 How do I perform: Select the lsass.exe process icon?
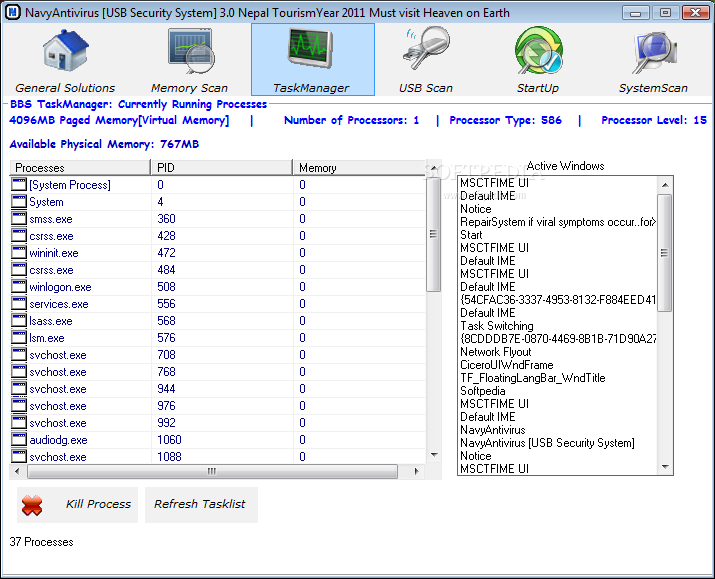[x=19, y=321]
